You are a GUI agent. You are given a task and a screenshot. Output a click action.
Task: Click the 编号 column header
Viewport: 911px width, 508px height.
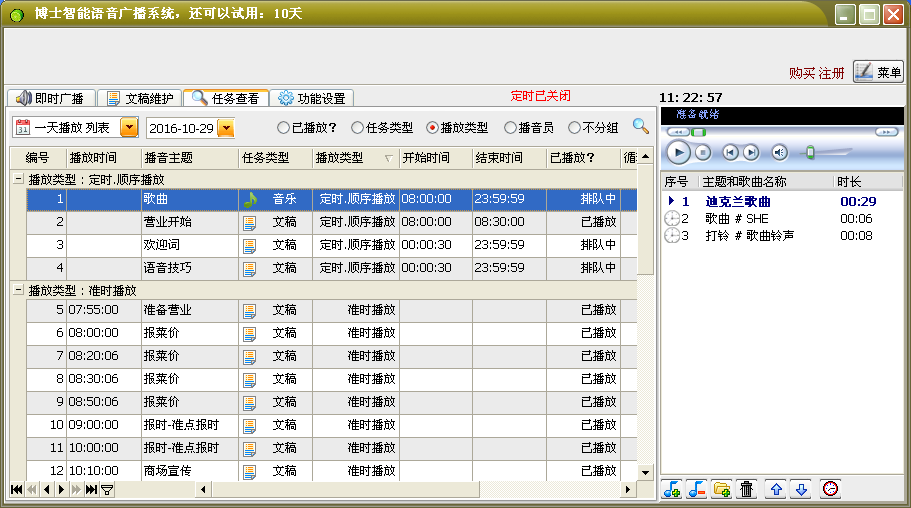(38, 158)
